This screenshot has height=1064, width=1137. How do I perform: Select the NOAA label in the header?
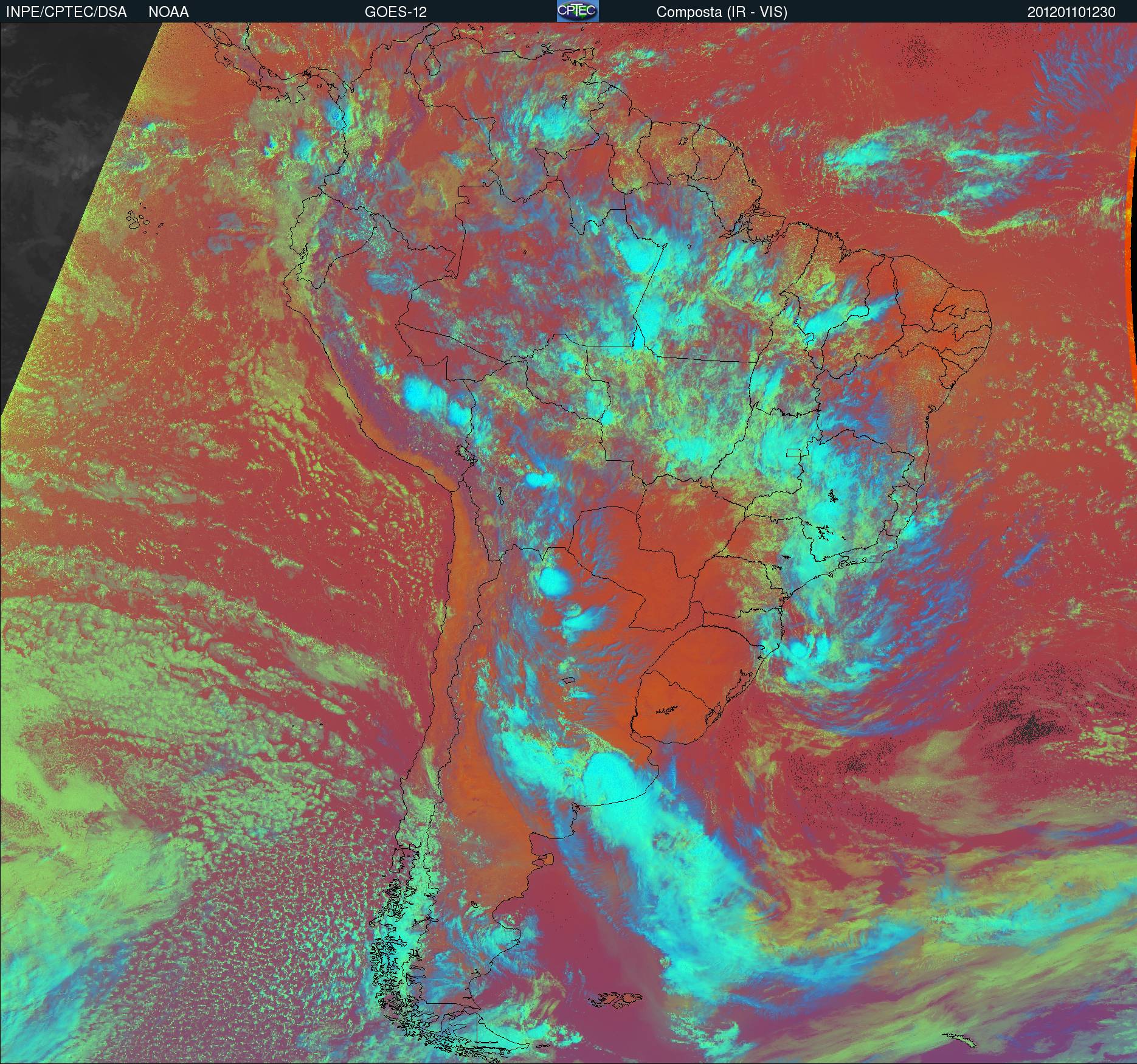point(168,12)
